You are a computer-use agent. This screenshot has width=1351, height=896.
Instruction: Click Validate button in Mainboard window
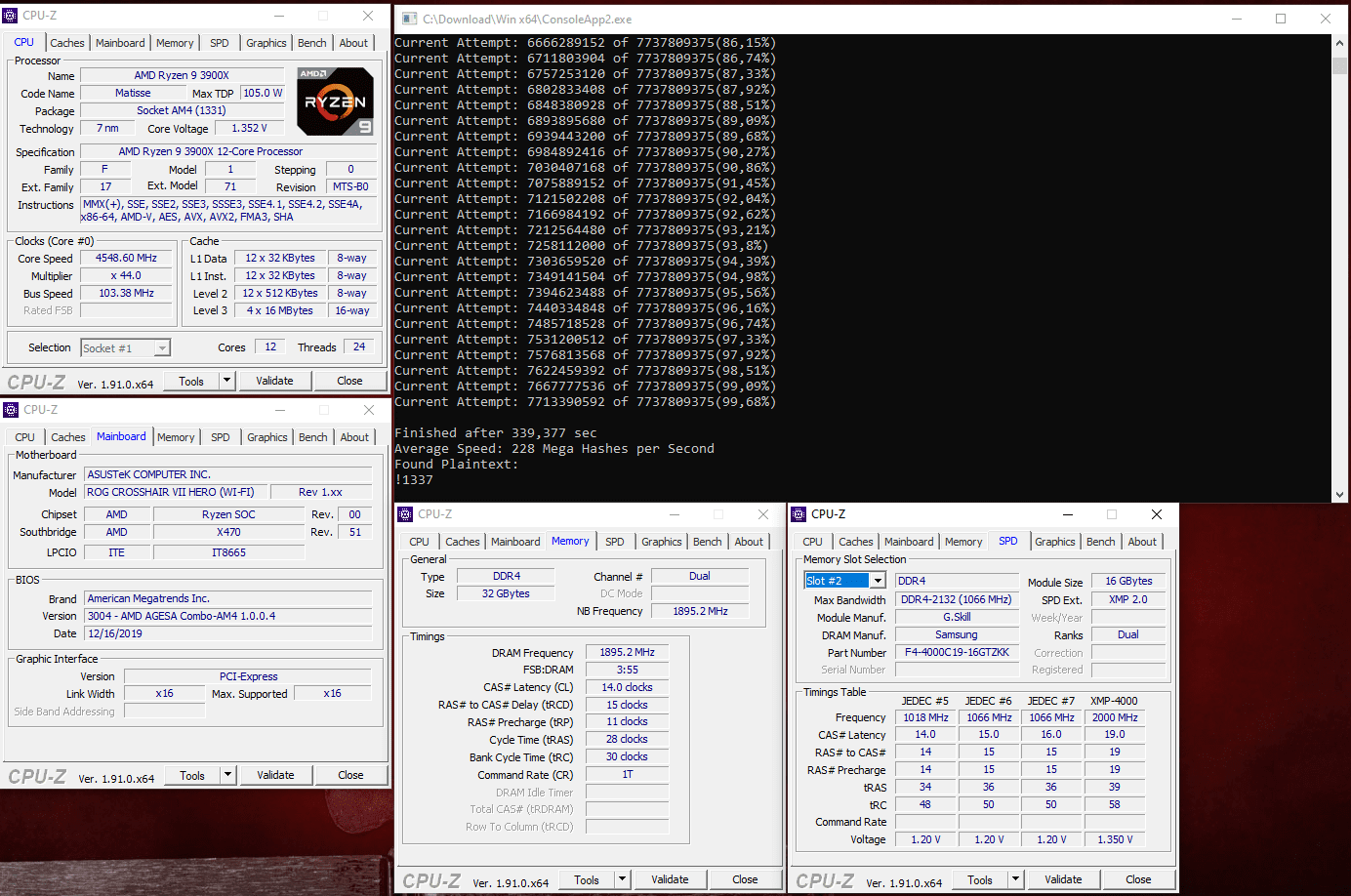tap(275, 775)
